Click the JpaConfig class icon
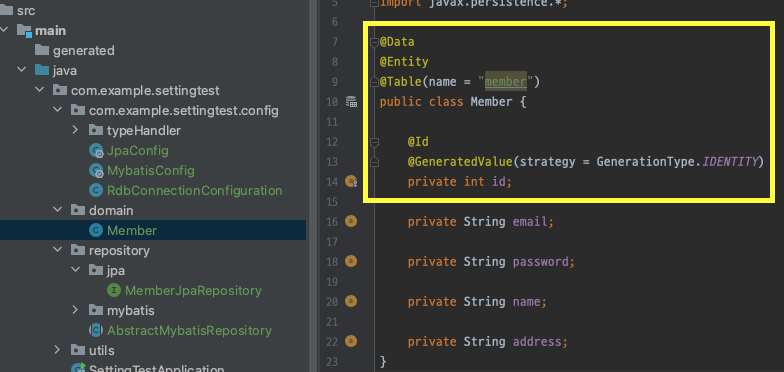This screenshot has width=784, height=372. (x=96, y=150)
